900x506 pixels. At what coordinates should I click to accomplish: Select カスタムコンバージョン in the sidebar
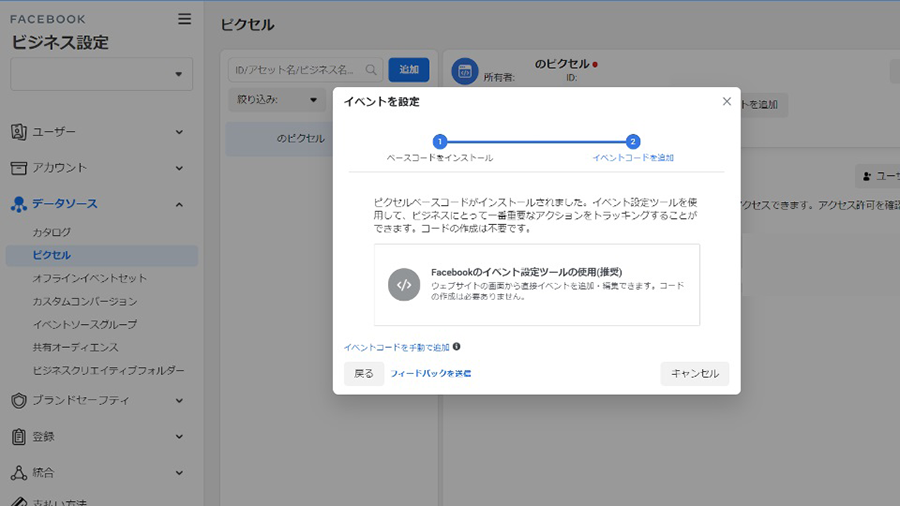tap(84, 301)
